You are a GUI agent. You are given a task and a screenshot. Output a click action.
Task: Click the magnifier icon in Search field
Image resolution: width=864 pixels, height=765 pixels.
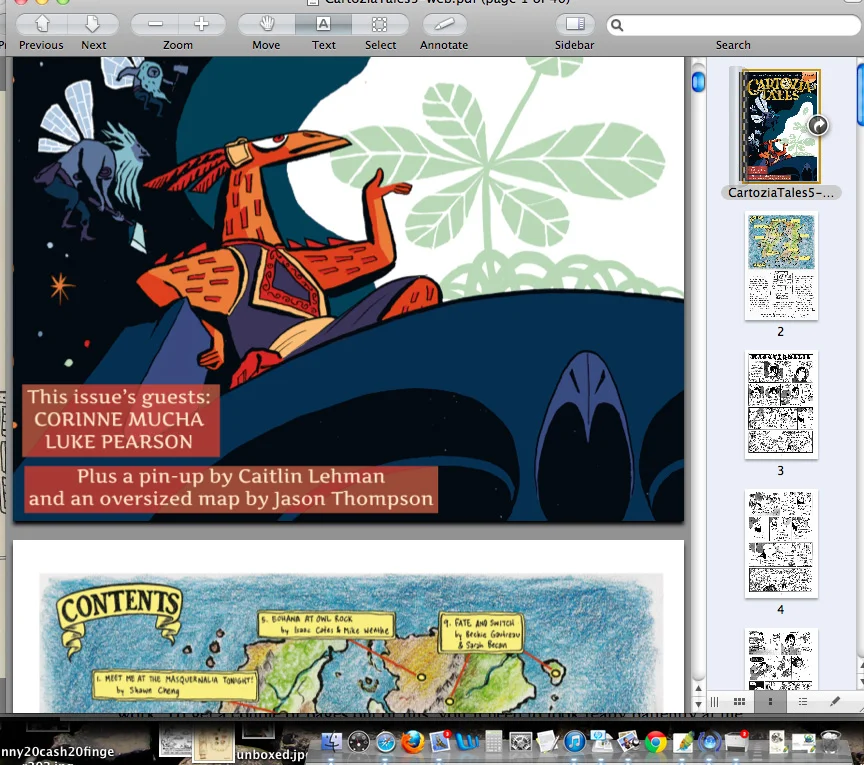617,25
